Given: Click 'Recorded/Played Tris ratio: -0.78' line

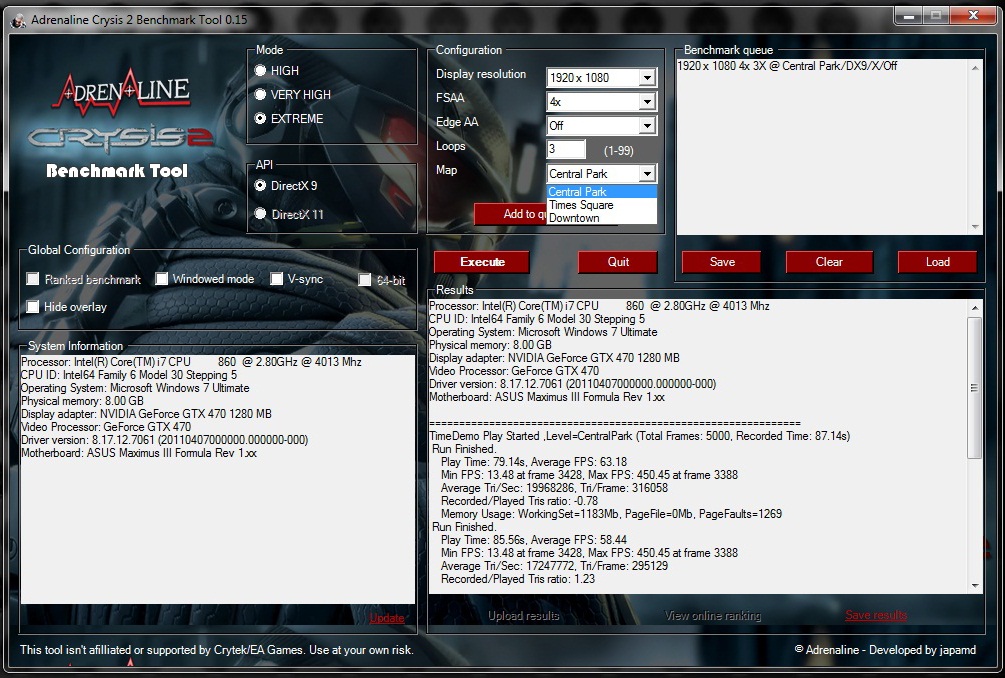Looking at the screenshot, I should 519,501.
